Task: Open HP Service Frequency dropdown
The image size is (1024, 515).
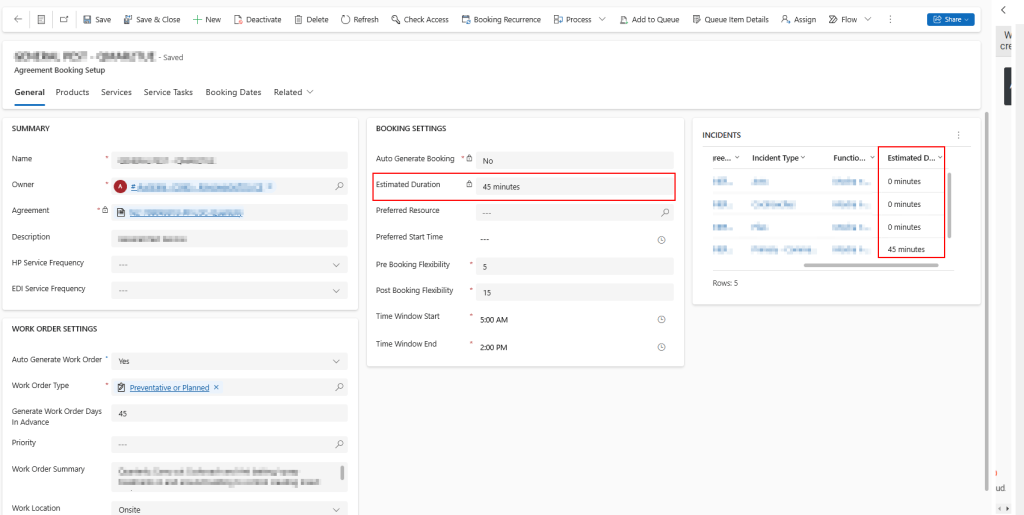Action: [337, 265]
